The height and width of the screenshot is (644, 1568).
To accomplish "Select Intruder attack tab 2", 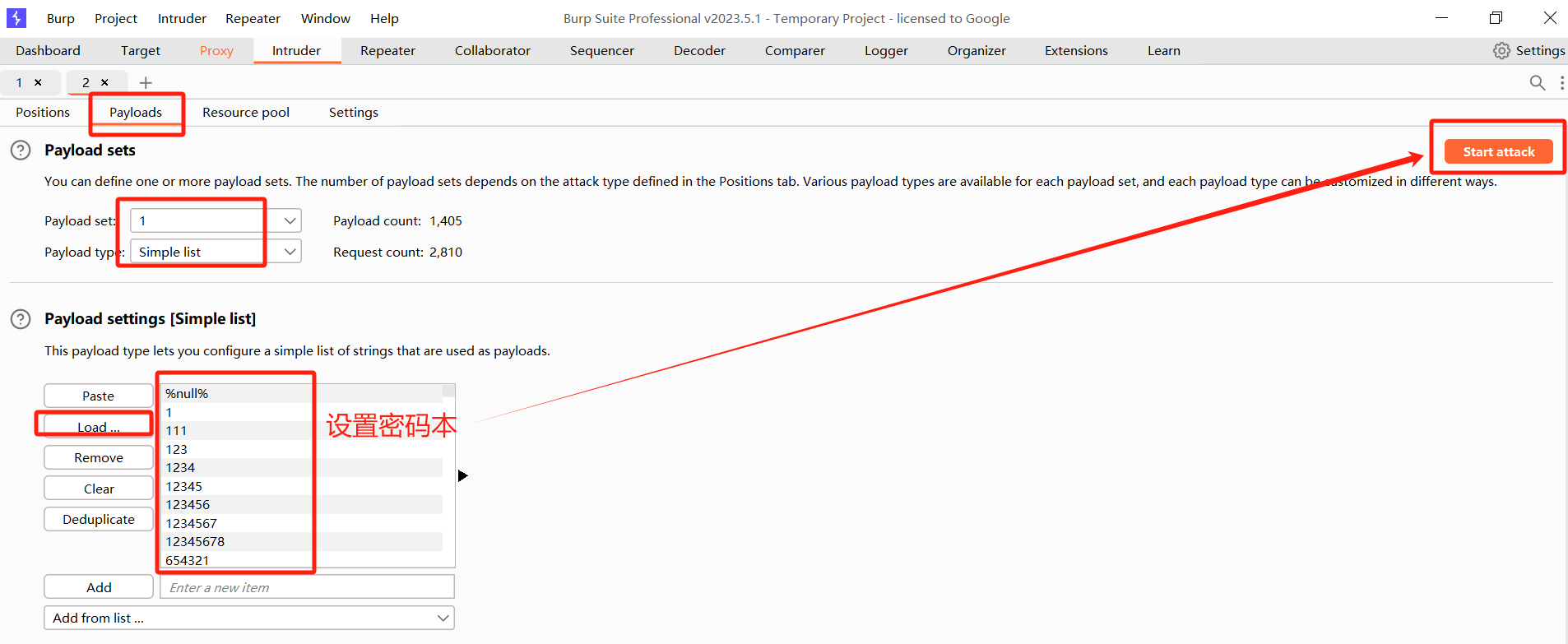I will (86, 82).
